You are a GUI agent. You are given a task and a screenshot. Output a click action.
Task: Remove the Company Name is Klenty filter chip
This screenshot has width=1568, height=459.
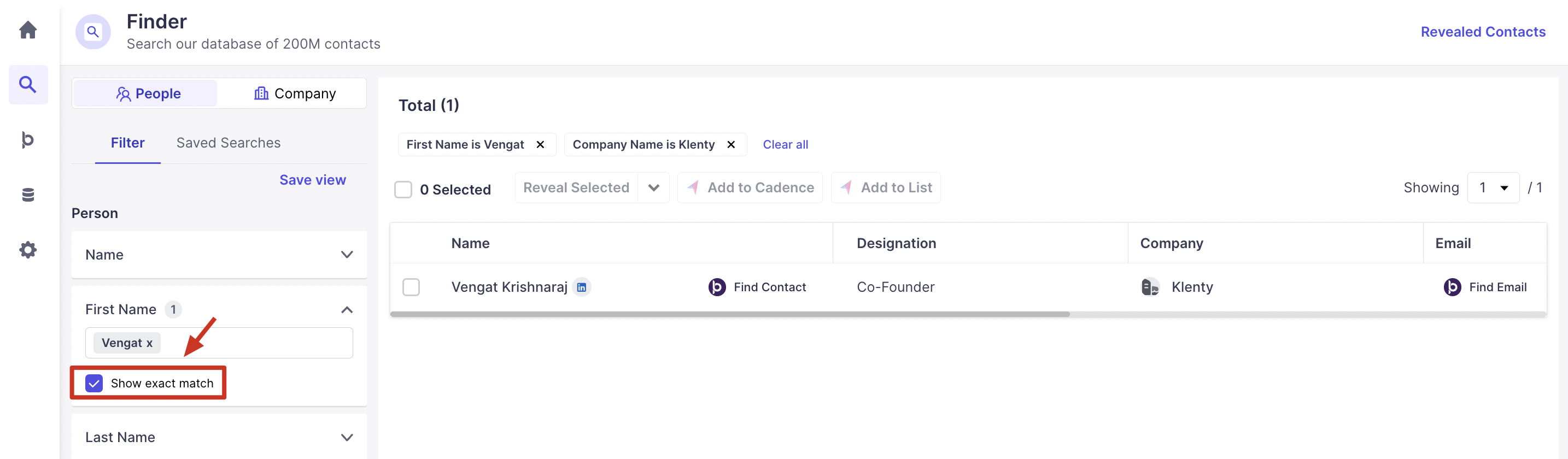click(731, 145)
